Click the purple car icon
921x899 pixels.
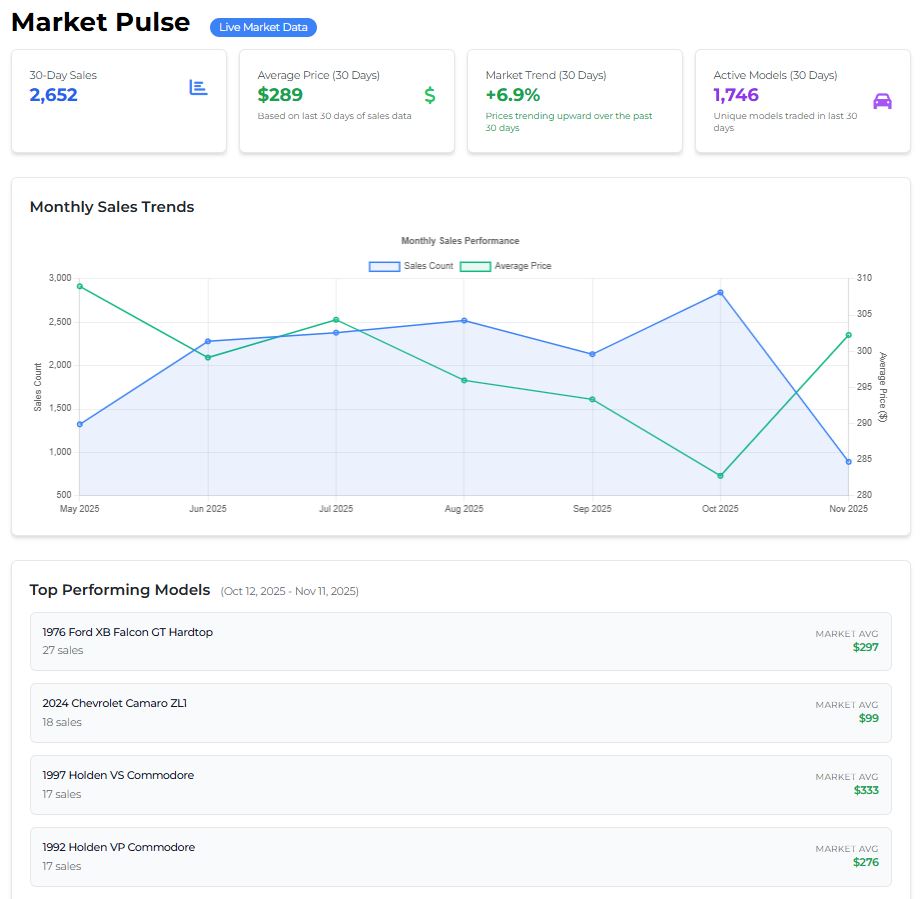pos(882,101)
